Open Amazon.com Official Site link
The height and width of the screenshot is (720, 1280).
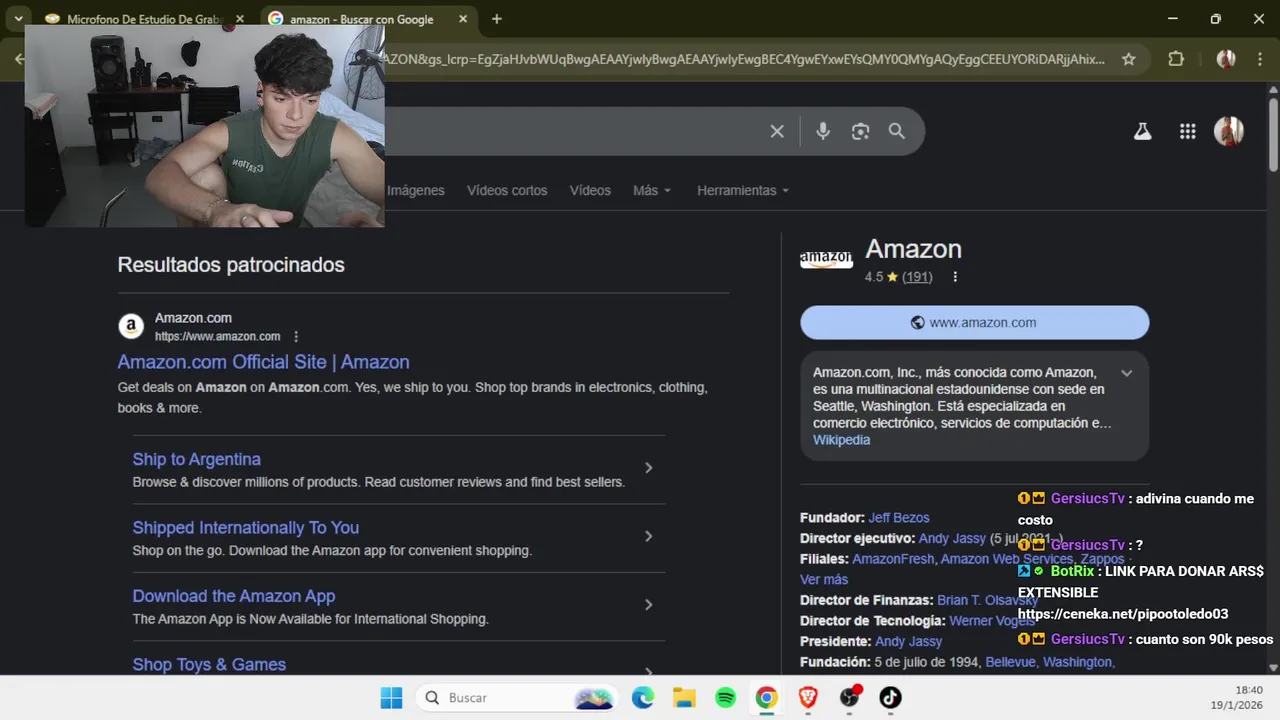click(263, 362)
